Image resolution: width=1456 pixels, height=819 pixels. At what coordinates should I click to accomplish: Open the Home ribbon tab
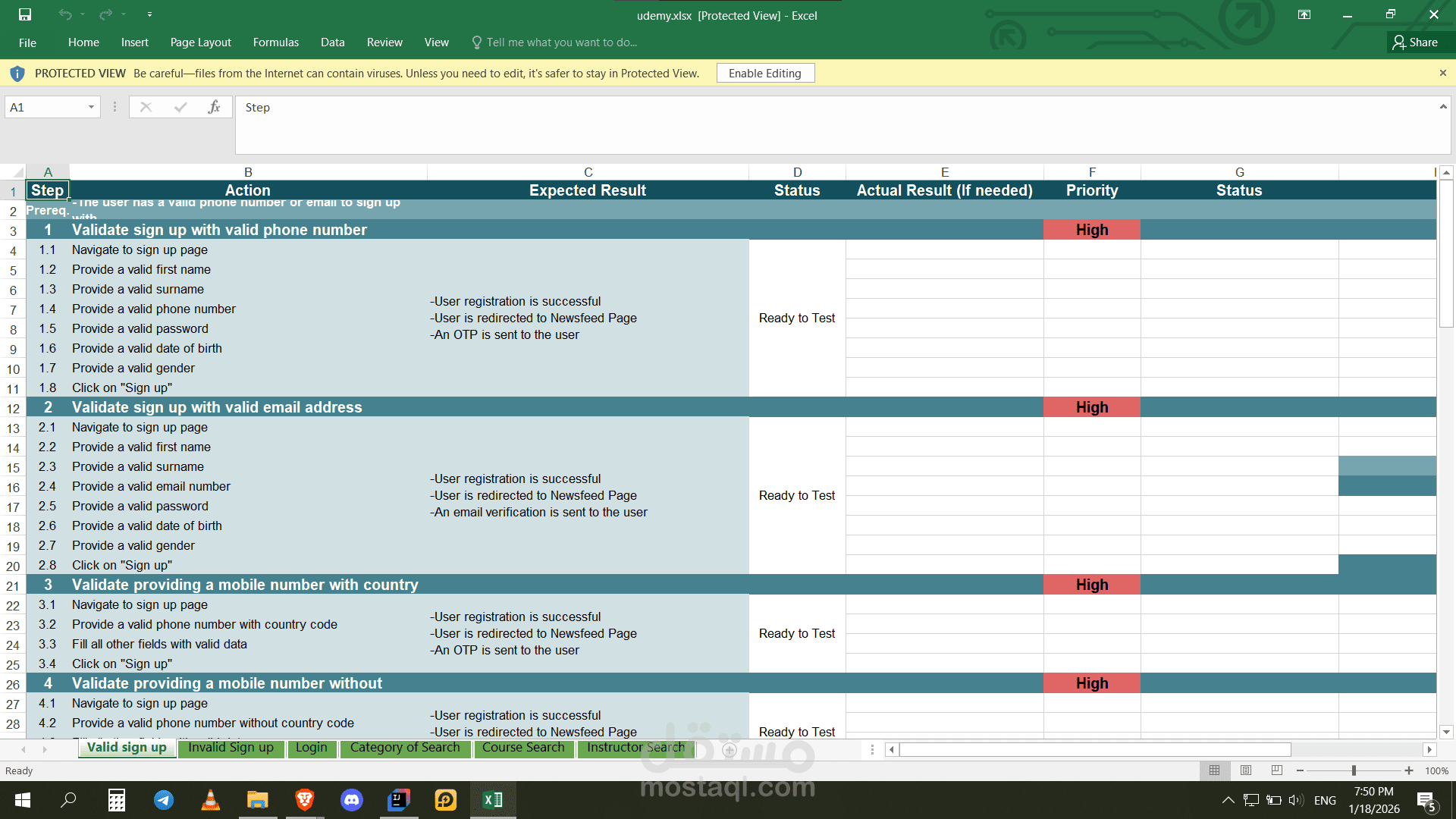[83, 42]
